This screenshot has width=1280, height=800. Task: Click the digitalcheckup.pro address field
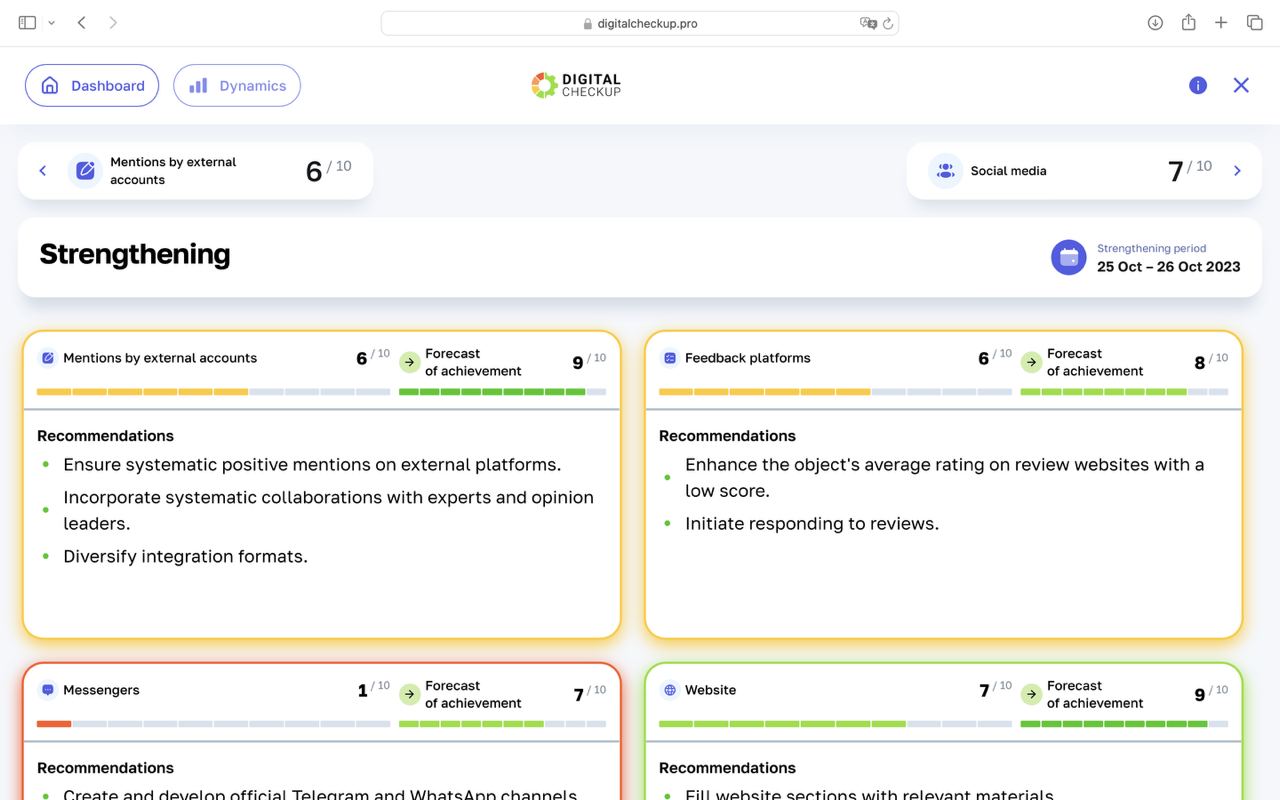(x=640, y=23)
